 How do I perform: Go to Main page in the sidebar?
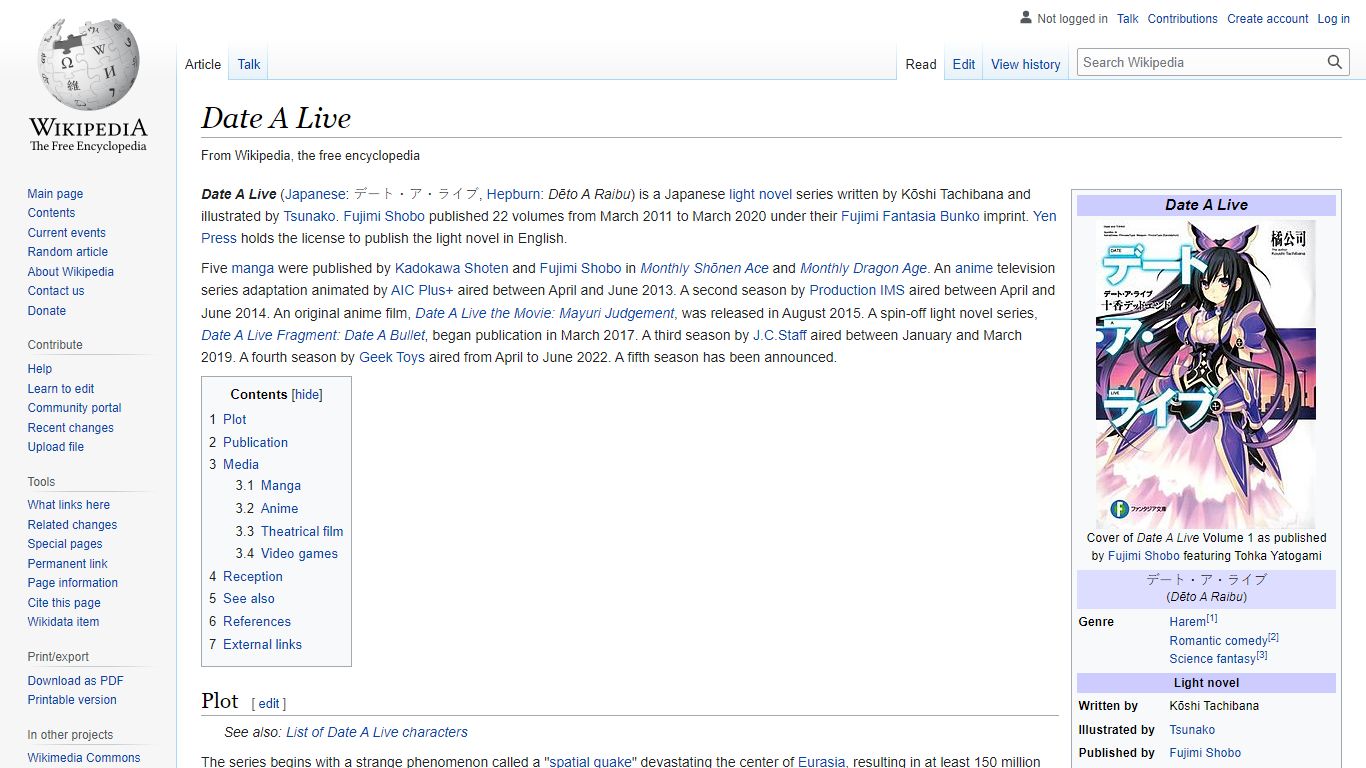coord(55,194)
